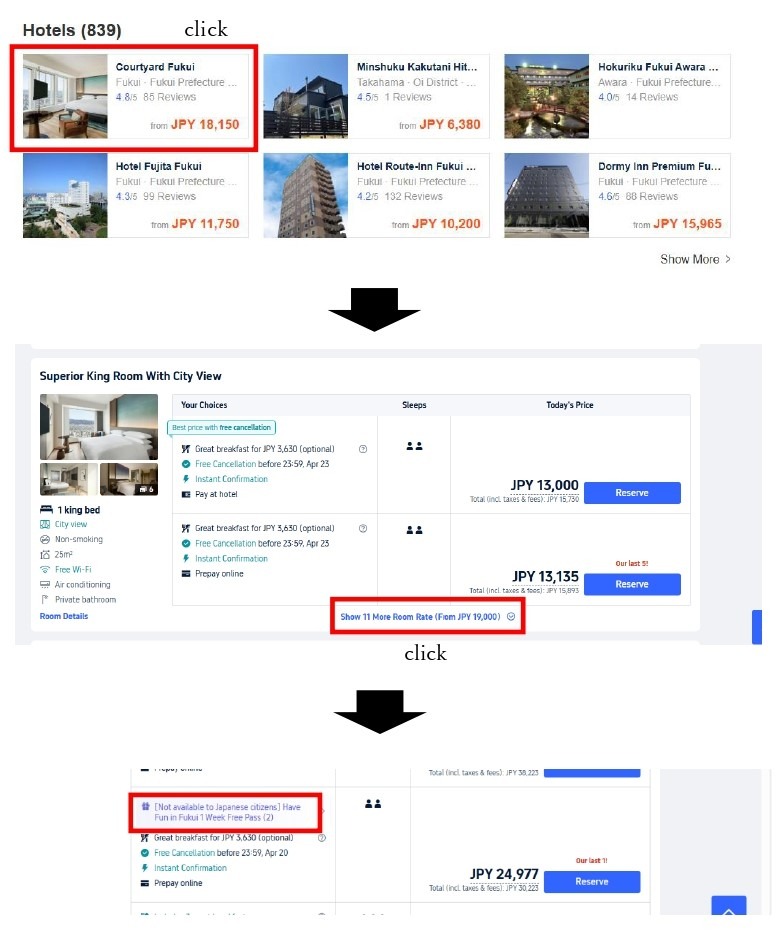Click the City view icon
This screenshot has height=935, width=782.
pyautogui.click(x=45, y=525)
